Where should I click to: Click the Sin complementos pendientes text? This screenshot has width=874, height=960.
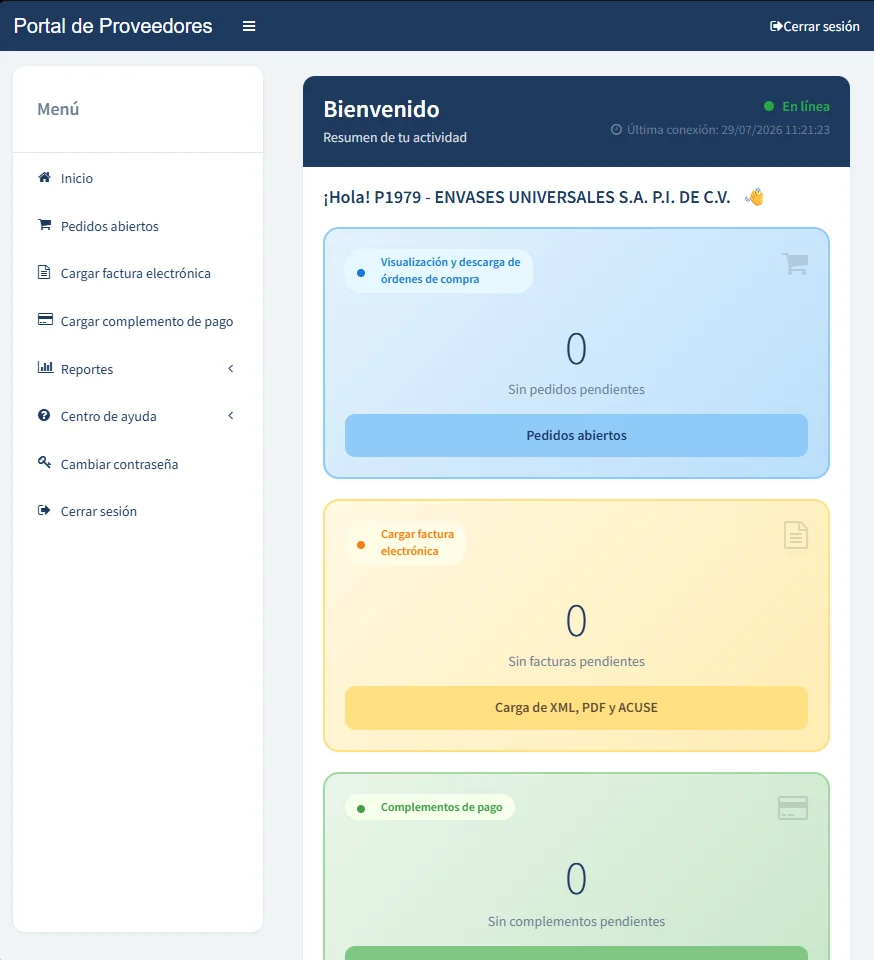click(x=576, y=921)
